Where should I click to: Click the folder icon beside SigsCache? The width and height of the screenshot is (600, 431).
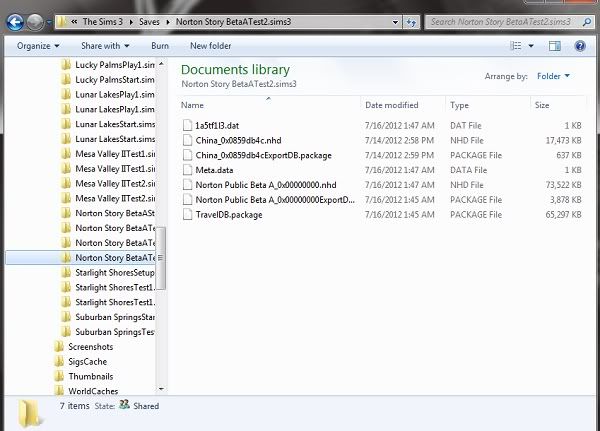59,361
